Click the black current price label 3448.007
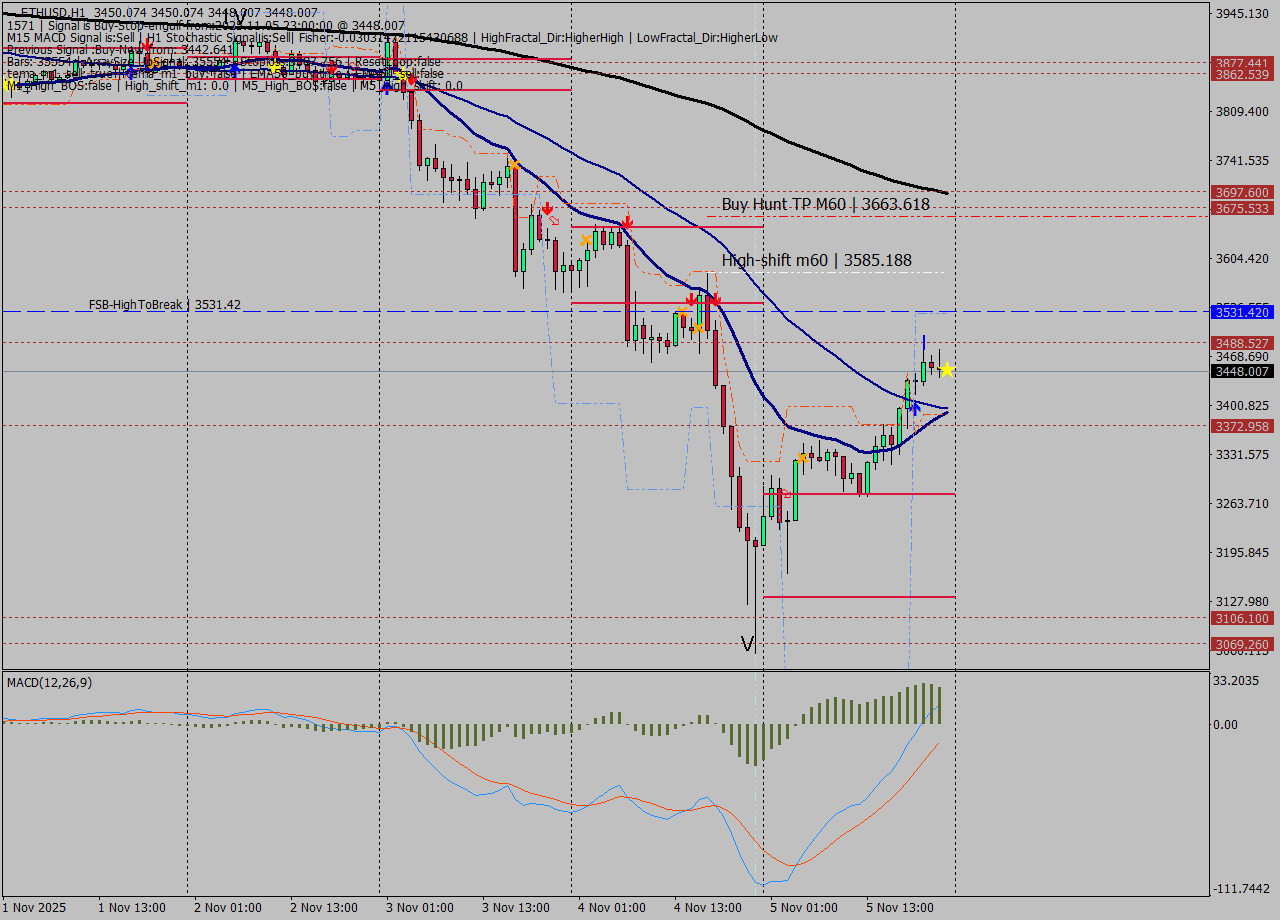The image size is (1280, 920). point(1241,371)
